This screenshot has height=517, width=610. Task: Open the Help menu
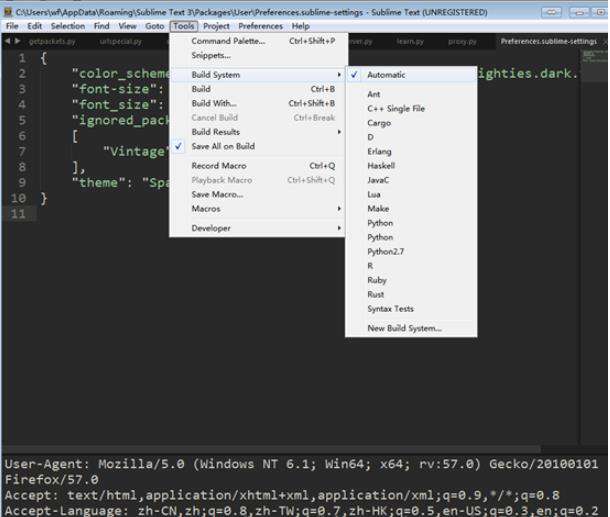pyautogui.click(x=300, y=26)
